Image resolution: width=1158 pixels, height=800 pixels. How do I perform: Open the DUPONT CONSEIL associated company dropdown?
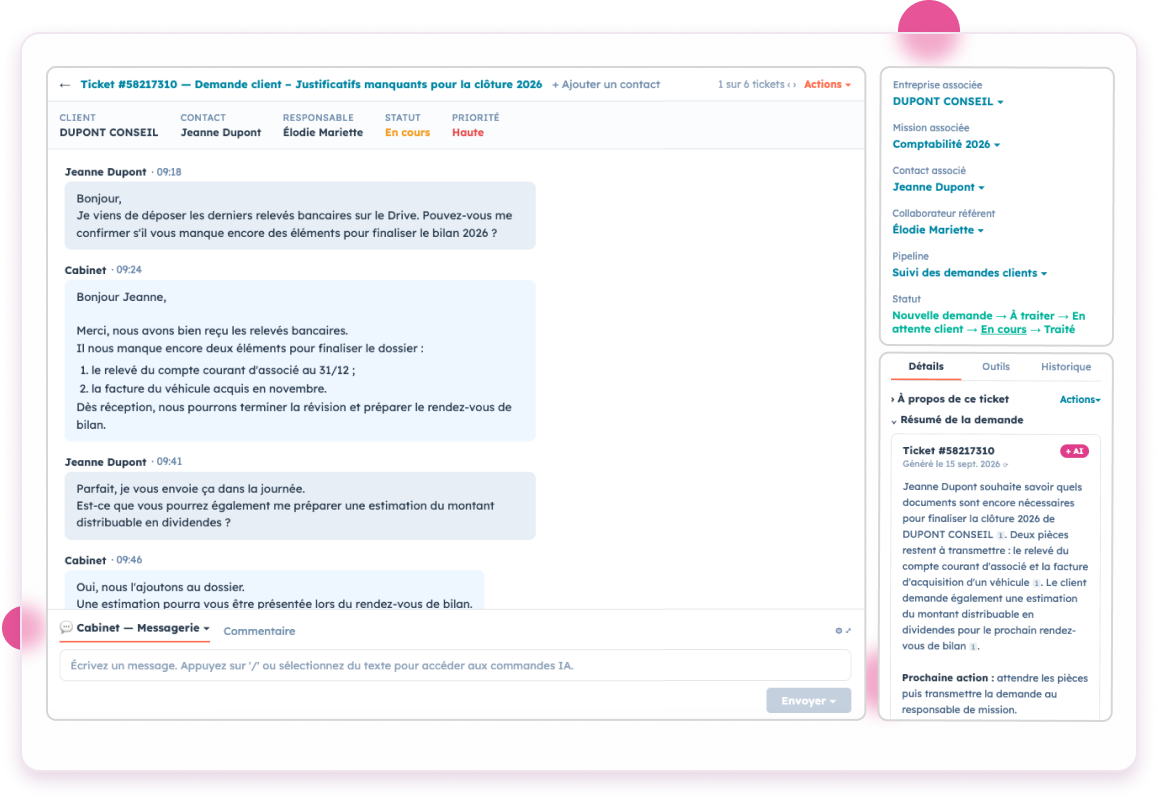[948, 102]
